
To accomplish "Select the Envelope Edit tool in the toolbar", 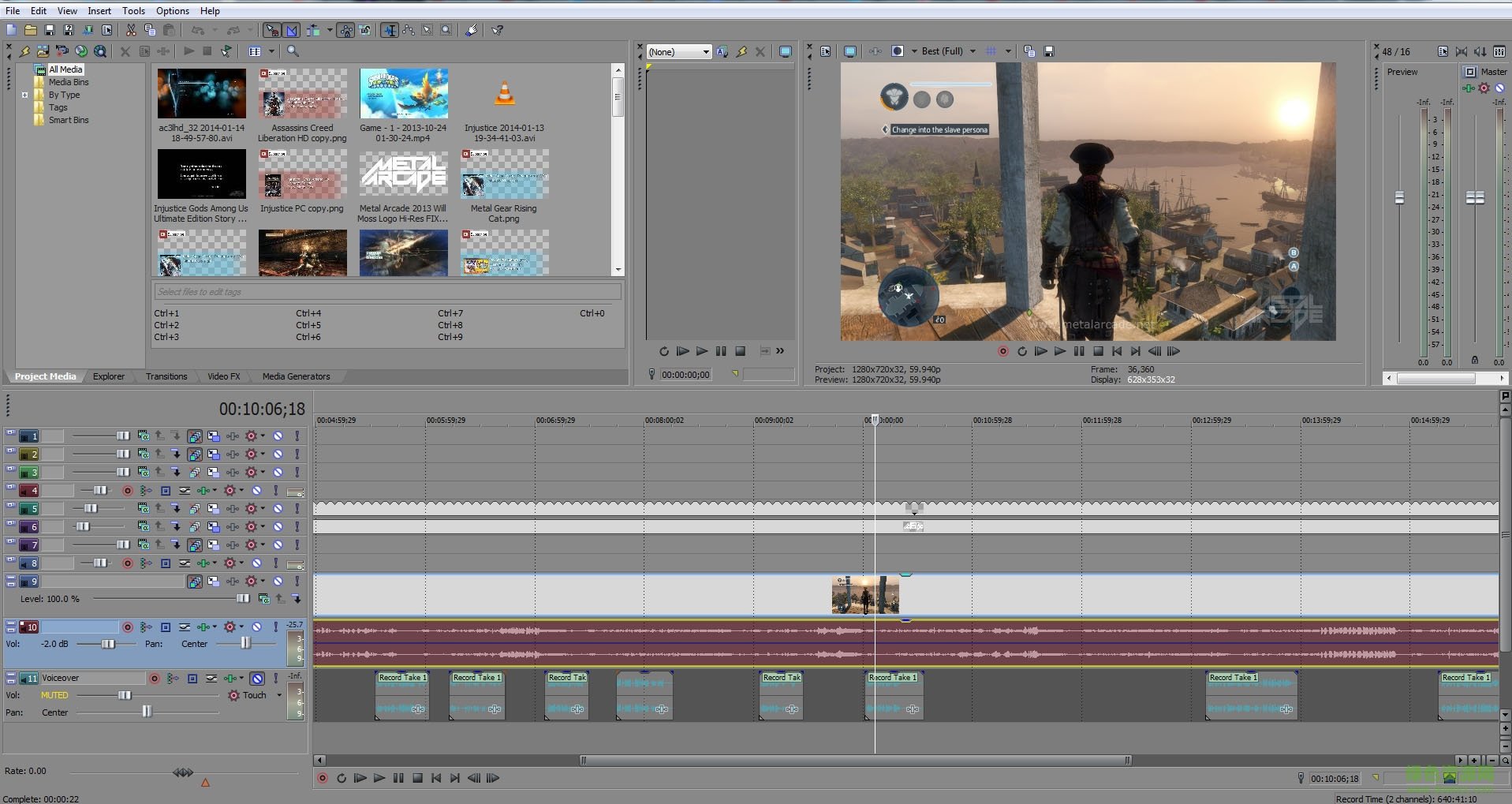I will tap(409, 30).
